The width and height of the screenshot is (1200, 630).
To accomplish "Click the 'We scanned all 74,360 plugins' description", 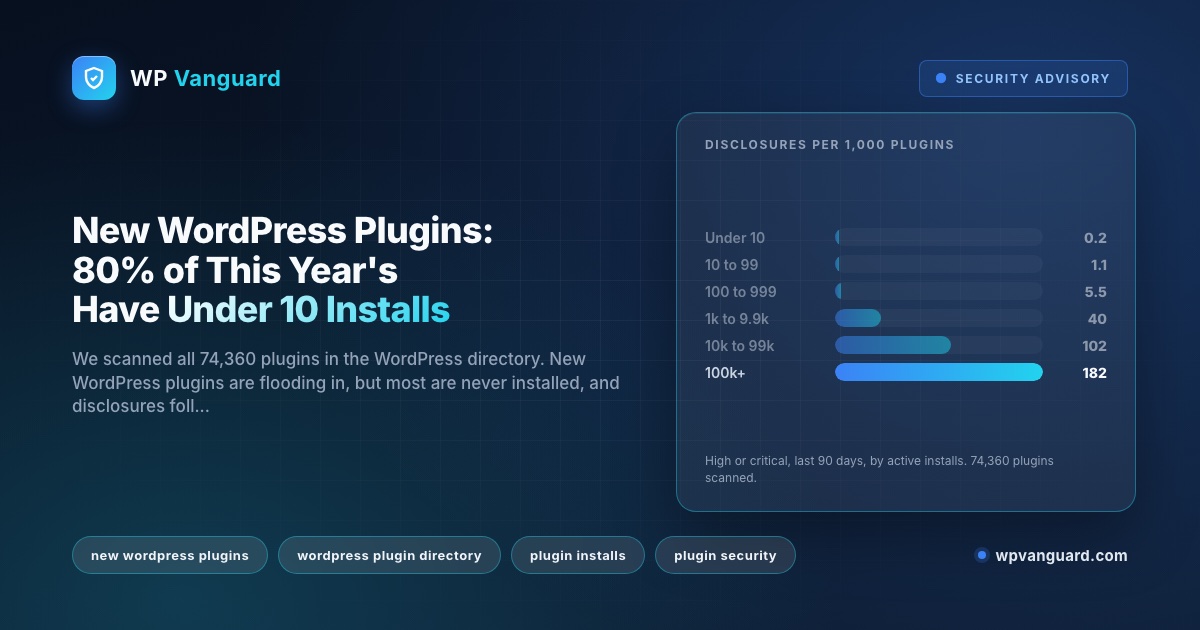I will tap(346, 382).
